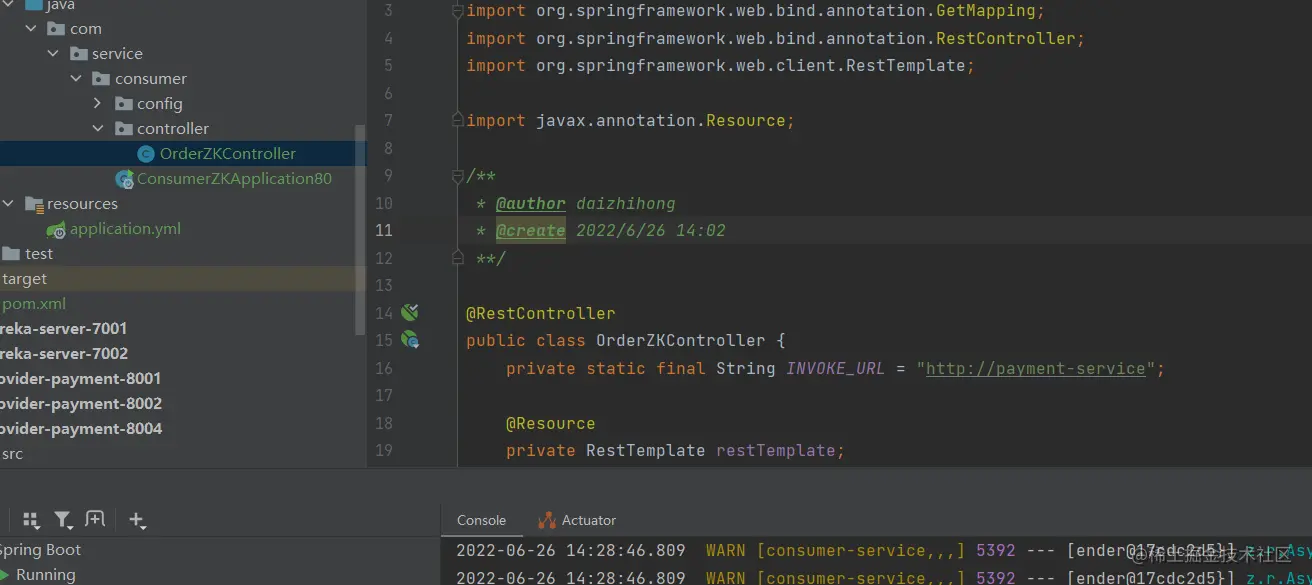The width and height of the screenshot is (1312, 585).
Task: Collapse the service package arrow
Action: (x=53, y=54)
